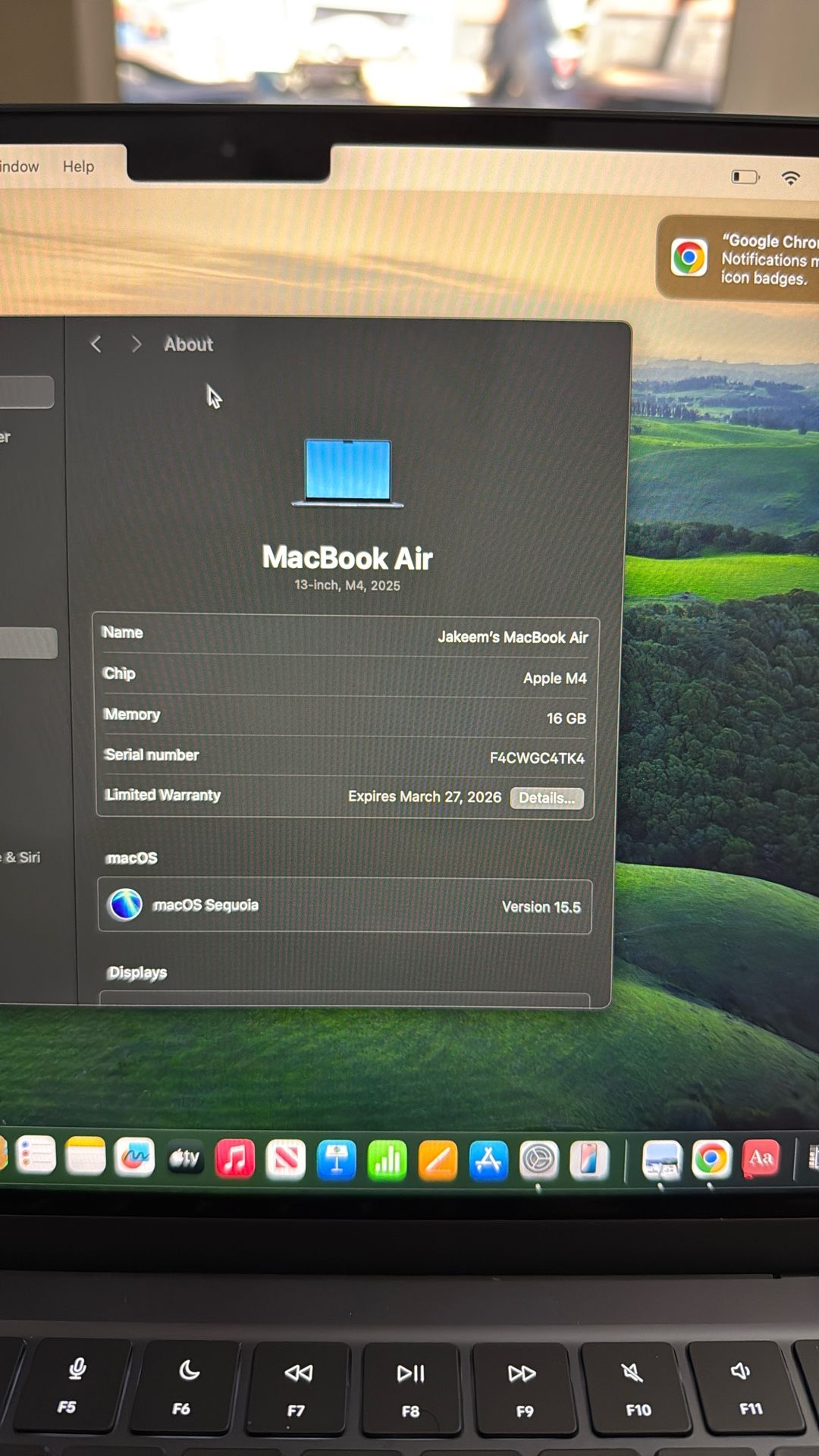Click the sidebar search field

pyautogui.click(x=27, y=392)
